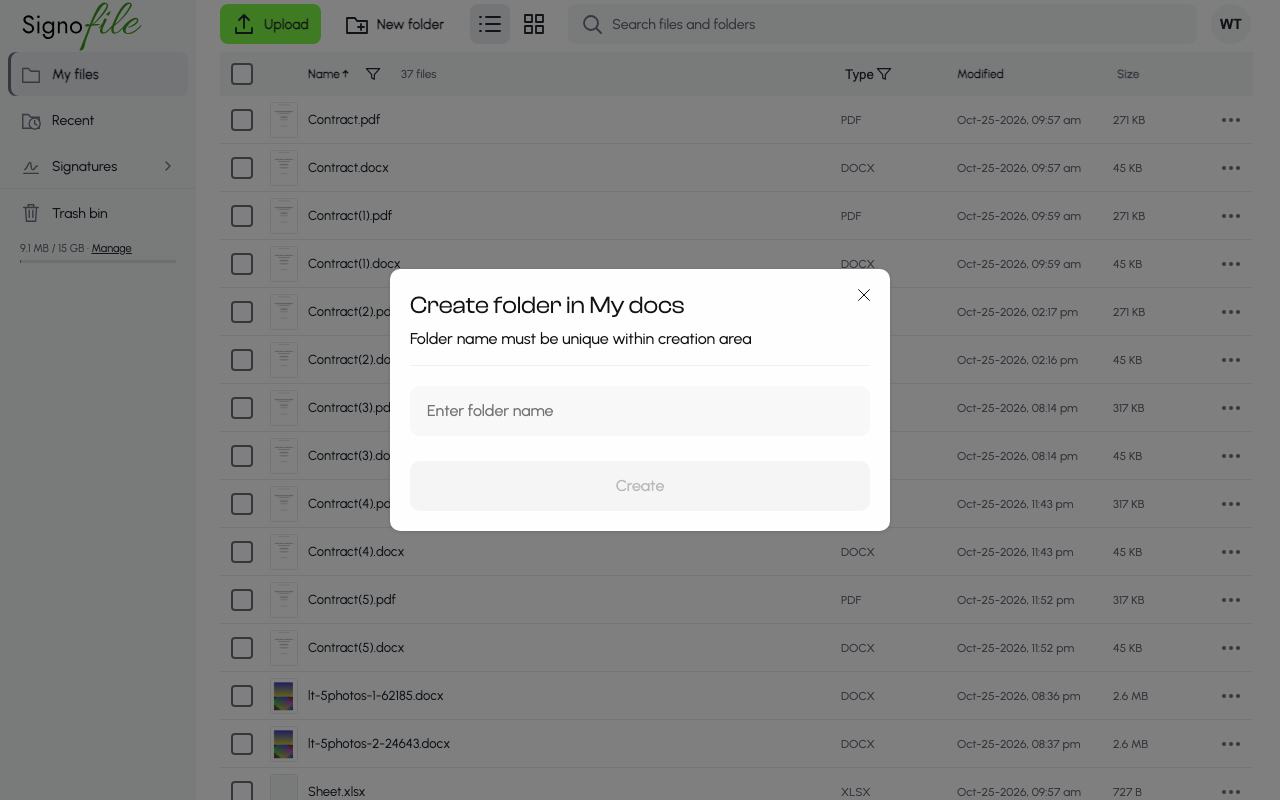The height and width of the screenshot is (800, 1280).
Task: Open more options for Contract(1).pdf
Action: click(1231, 216)
